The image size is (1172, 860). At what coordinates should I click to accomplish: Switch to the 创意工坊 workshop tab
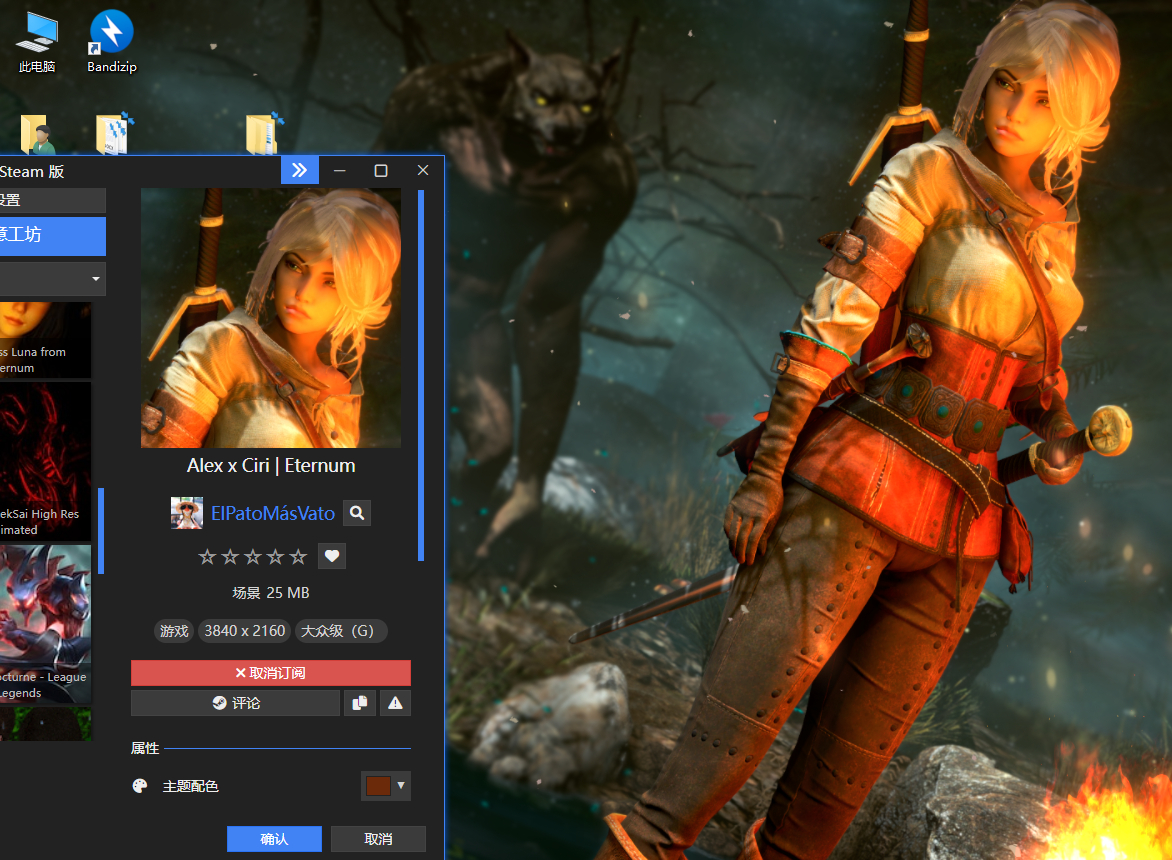[52, 235]
